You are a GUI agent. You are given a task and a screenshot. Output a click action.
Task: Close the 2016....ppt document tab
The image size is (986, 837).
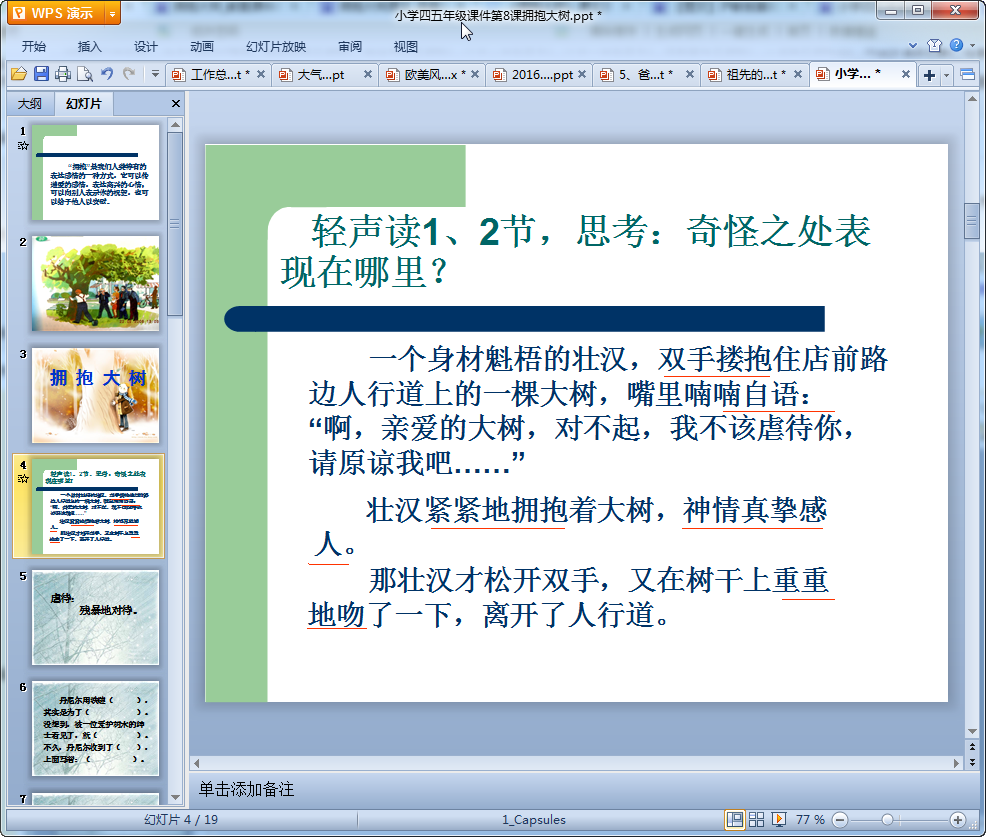click(x=582, y=75)
